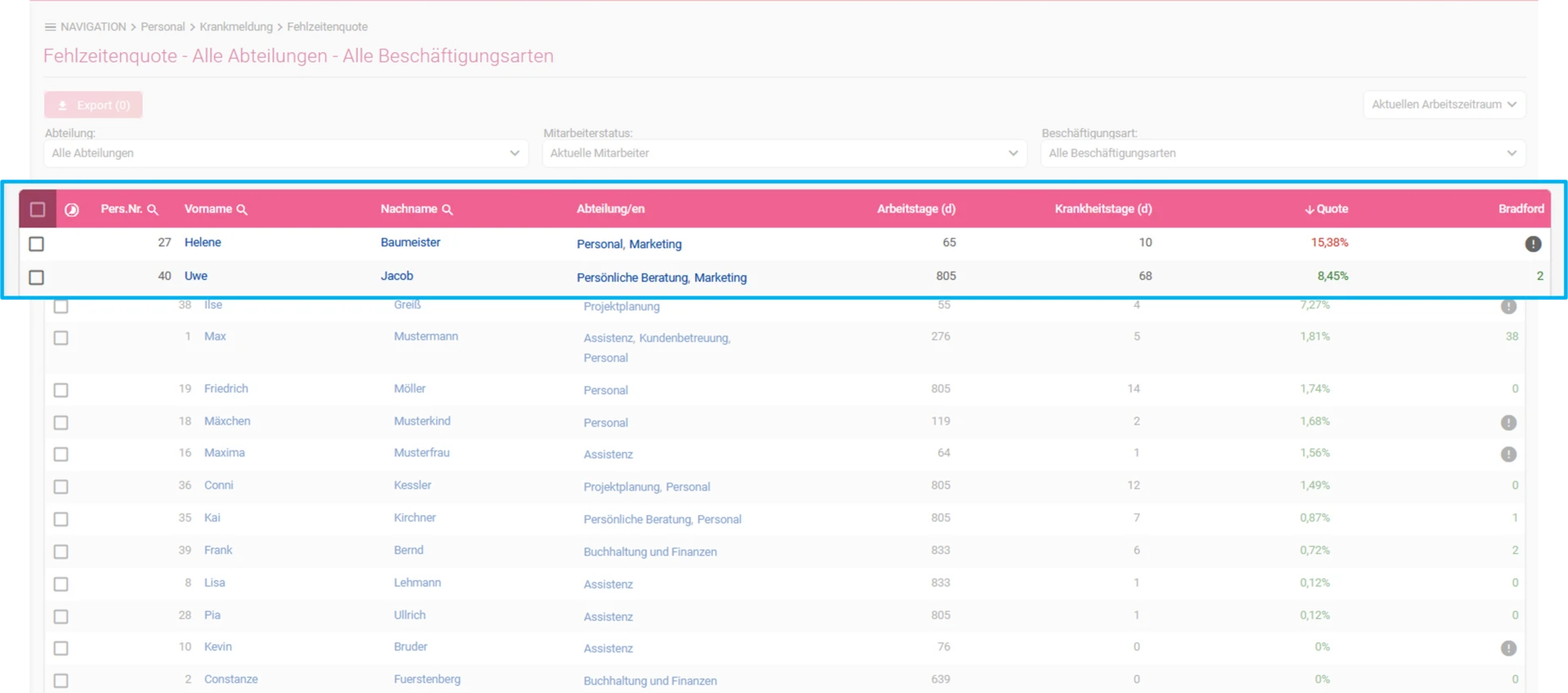
Task: Select the 15,38% quote value
Action: (x=1330, y=242)
